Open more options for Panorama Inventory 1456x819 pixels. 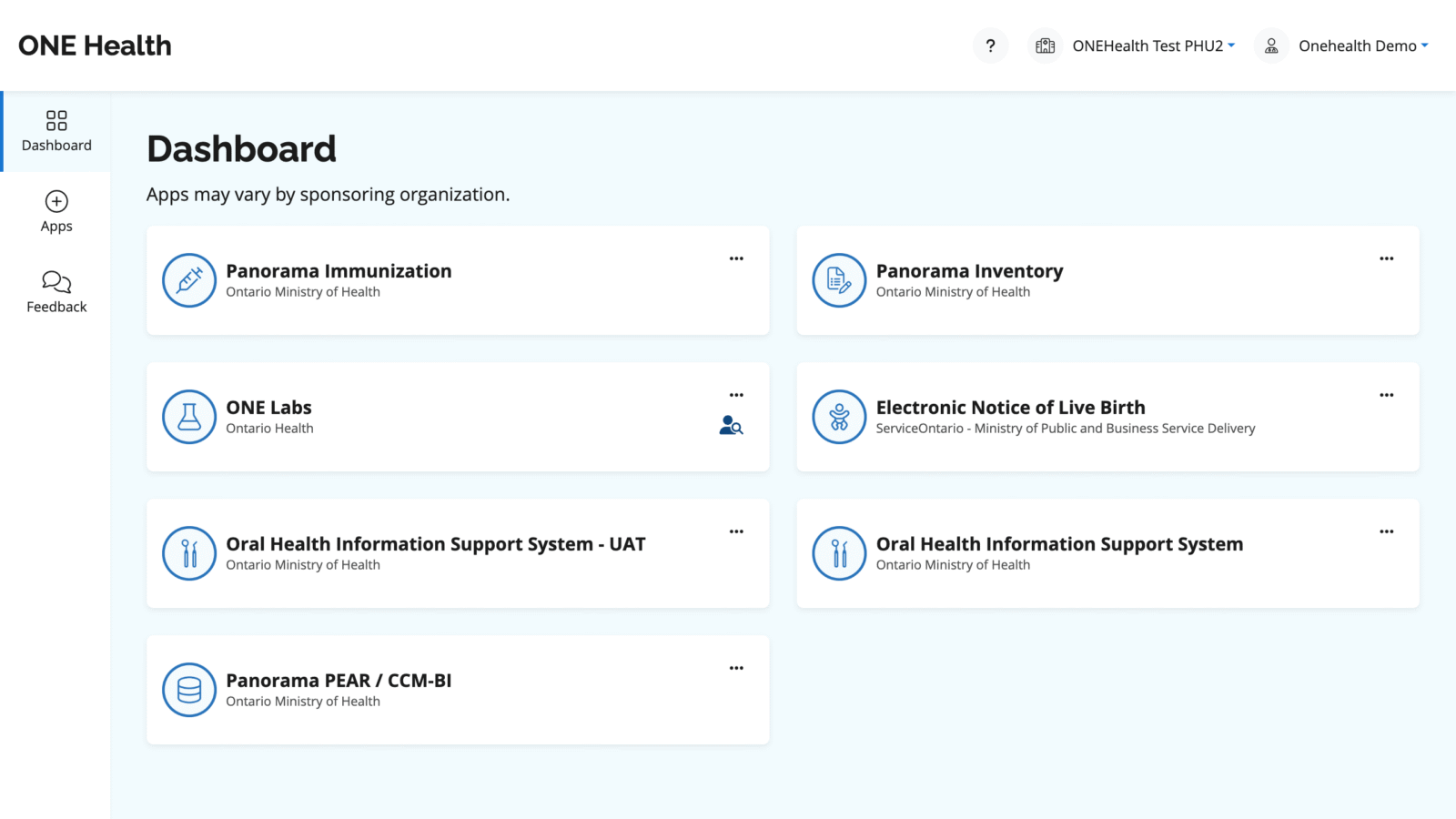pyautogui.click(x=1386, y=258)
